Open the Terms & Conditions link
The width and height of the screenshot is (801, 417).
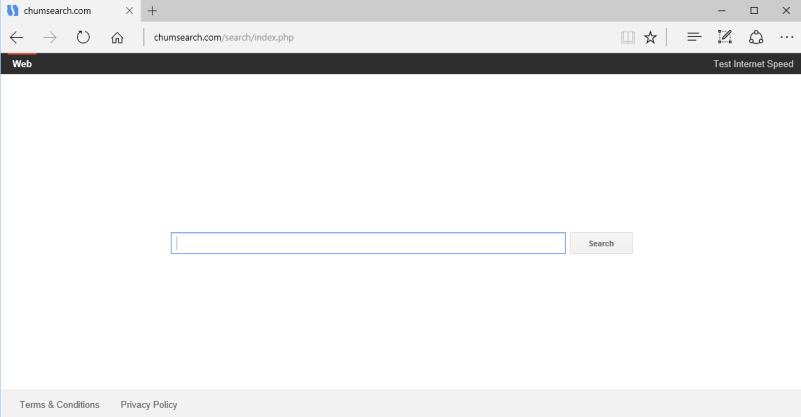tap(60, 405)
